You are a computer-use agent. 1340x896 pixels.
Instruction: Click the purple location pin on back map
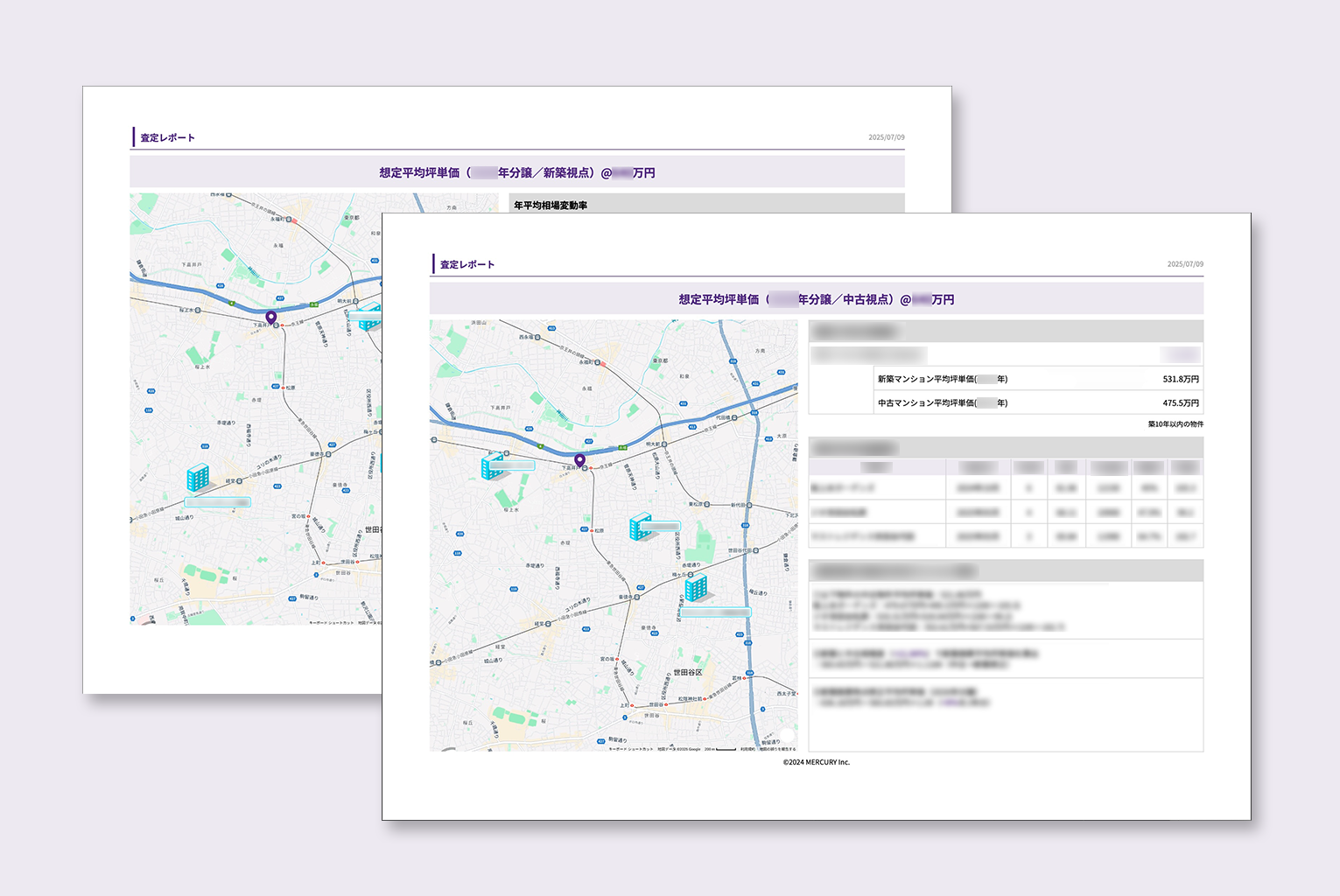271,318
